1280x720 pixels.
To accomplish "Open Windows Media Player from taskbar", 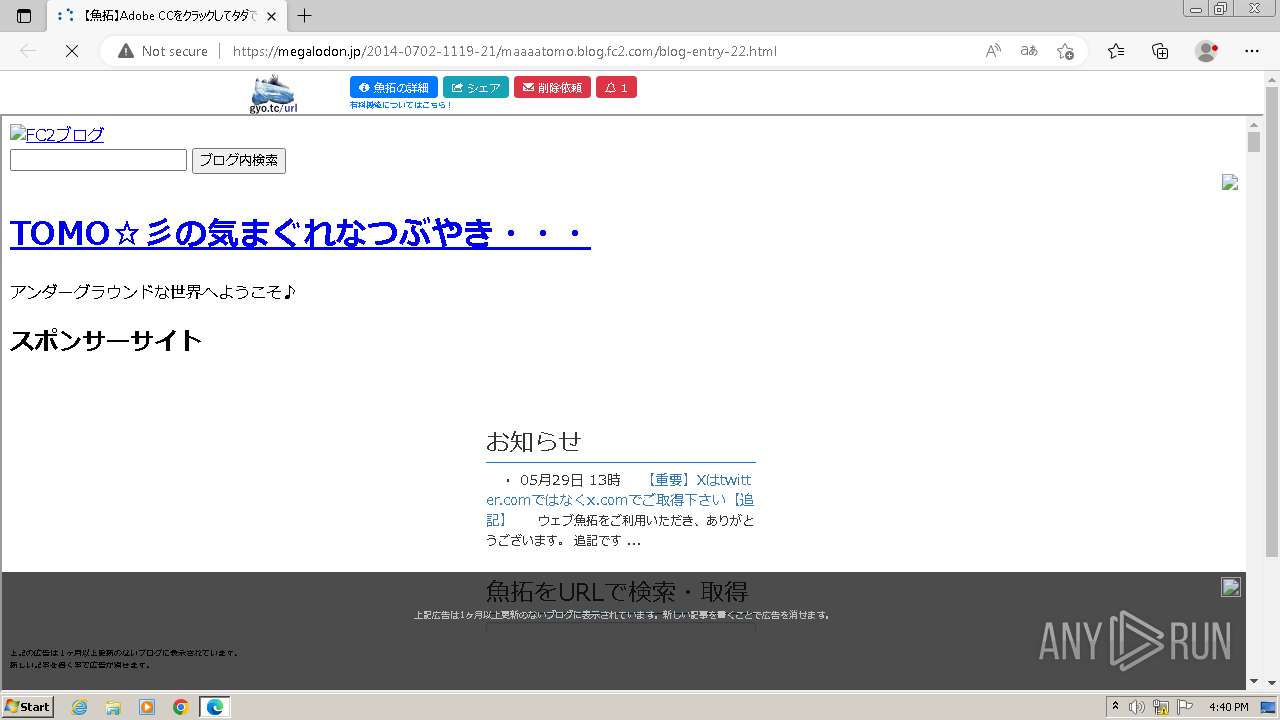I will (147, 707).
